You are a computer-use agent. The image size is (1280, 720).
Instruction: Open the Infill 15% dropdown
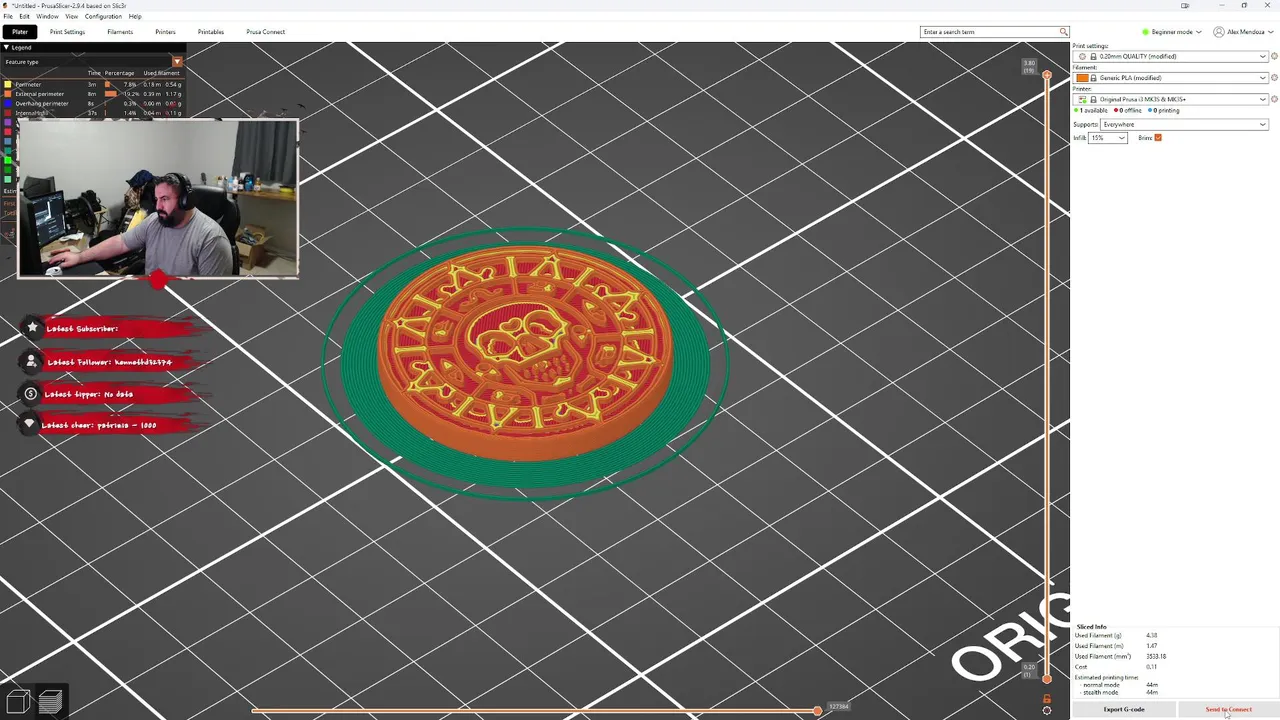1107,138
